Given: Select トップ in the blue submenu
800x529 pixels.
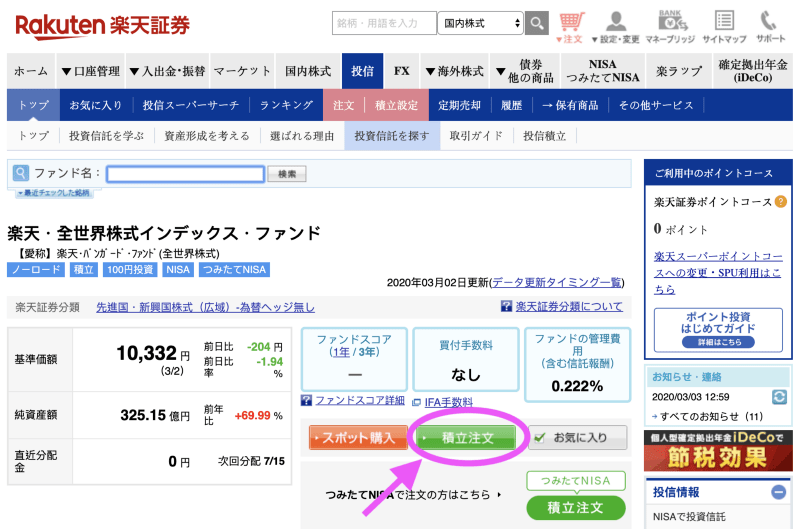Looking at the screenshot, I should tap(33, 105).
